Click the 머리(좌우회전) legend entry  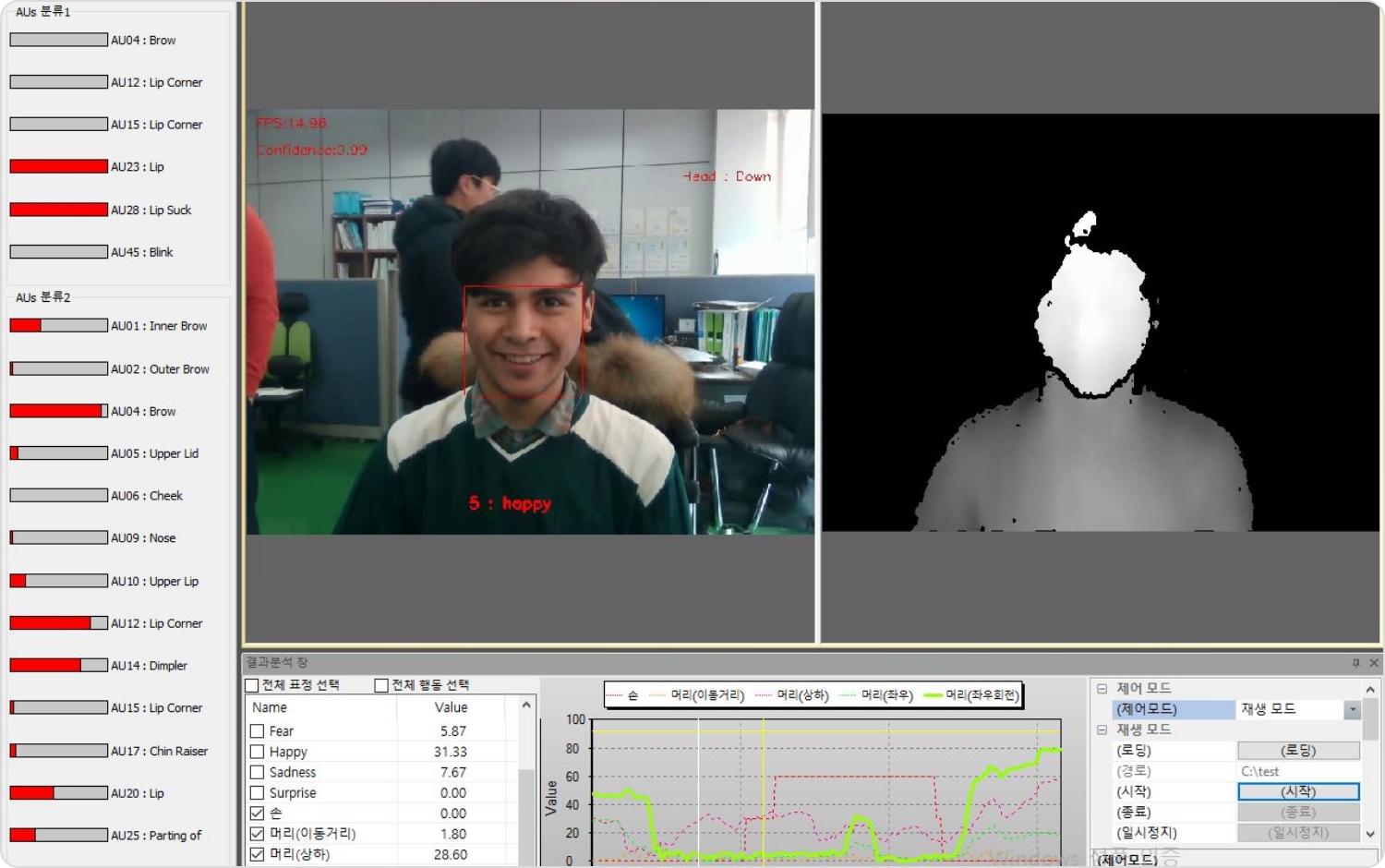(971, 695)
